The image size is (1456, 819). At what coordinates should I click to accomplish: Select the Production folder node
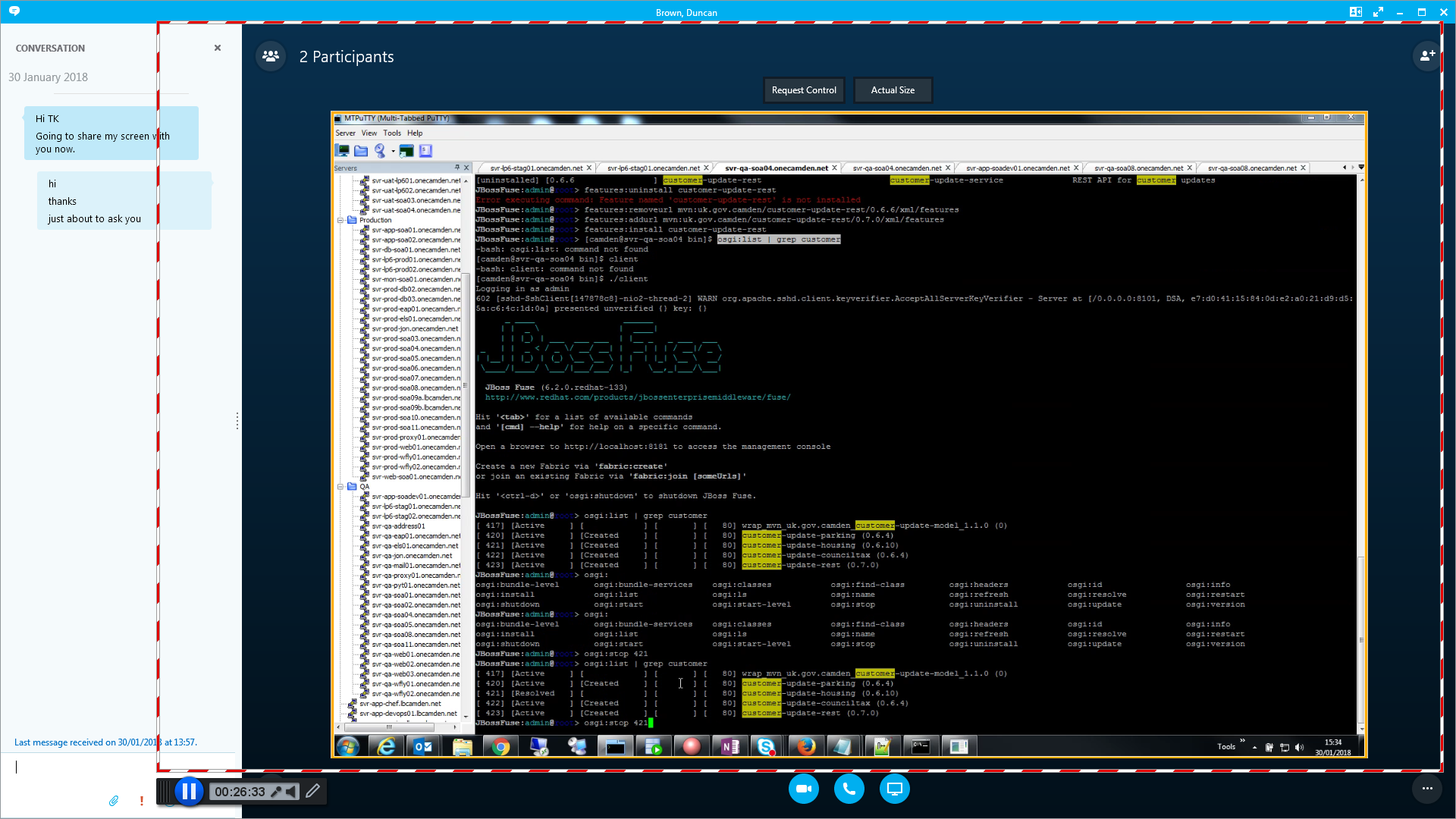pos(375,220)
